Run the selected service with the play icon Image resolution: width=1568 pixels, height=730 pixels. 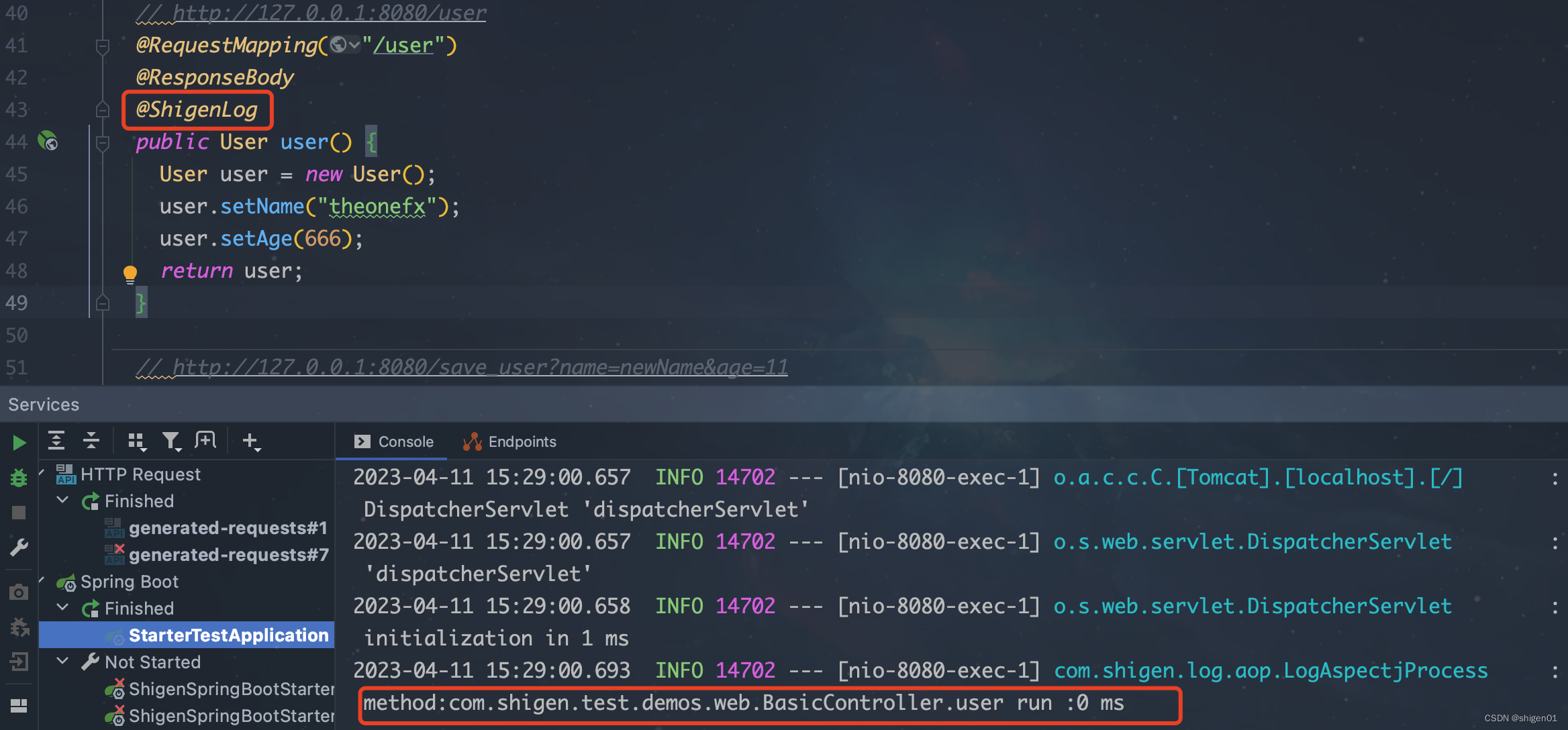[x=18, y=442]
